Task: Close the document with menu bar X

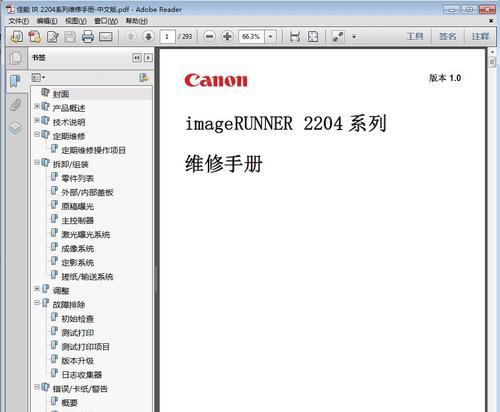Action: pyautogui.click(x=491, y=21)
